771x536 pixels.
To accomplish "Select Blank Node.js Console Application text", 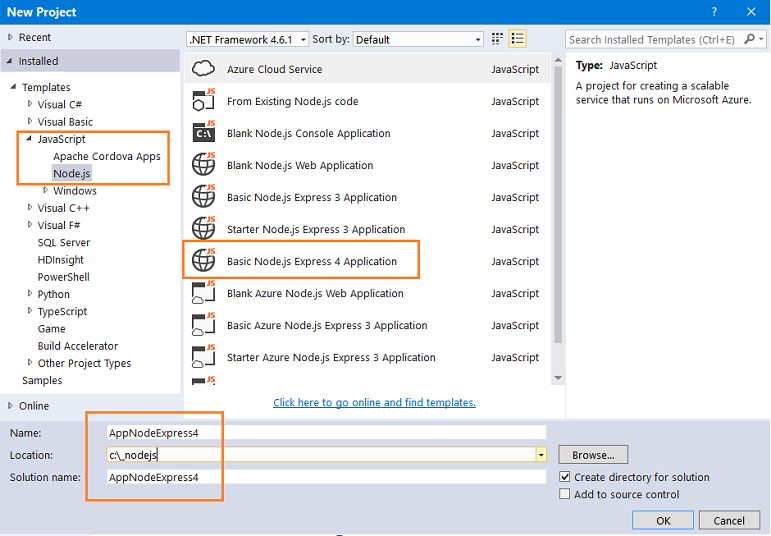I will 309,133.
